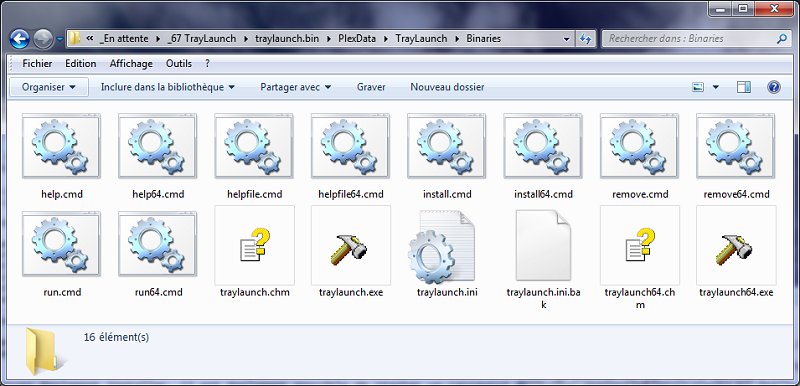Go back with the blue Back arrow
The height and width of the screenshot is (386, 800).
click(x=19, y=38)
